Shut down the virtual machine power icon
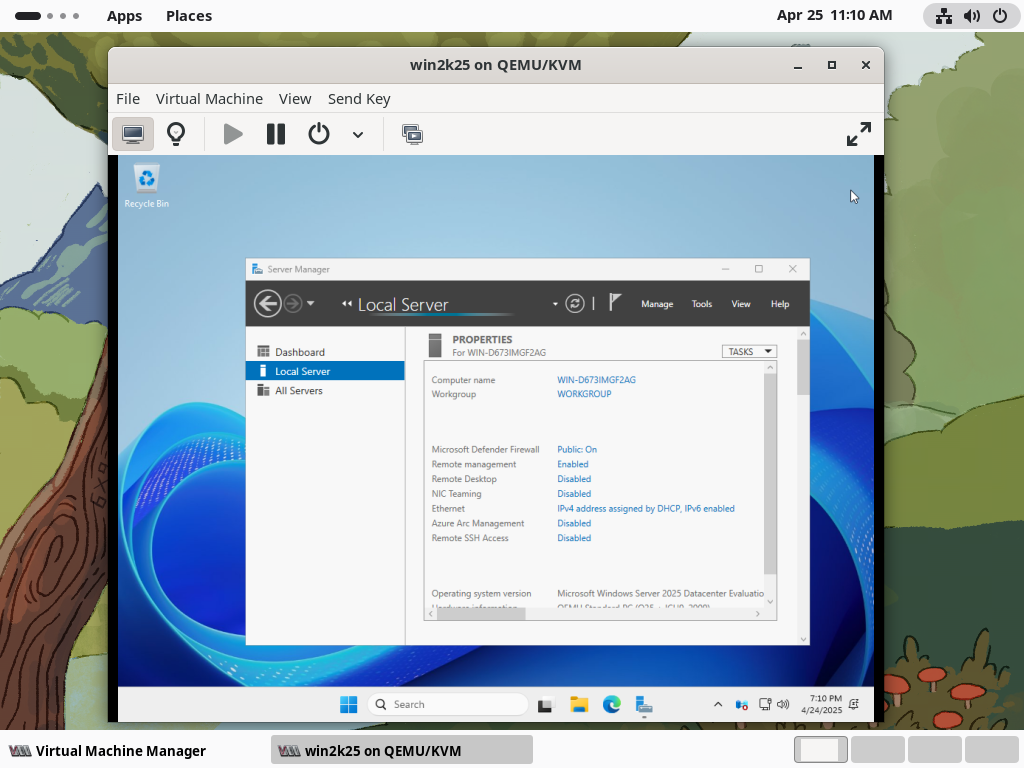Screen dimensions: 1024x768 coord(319,135)
